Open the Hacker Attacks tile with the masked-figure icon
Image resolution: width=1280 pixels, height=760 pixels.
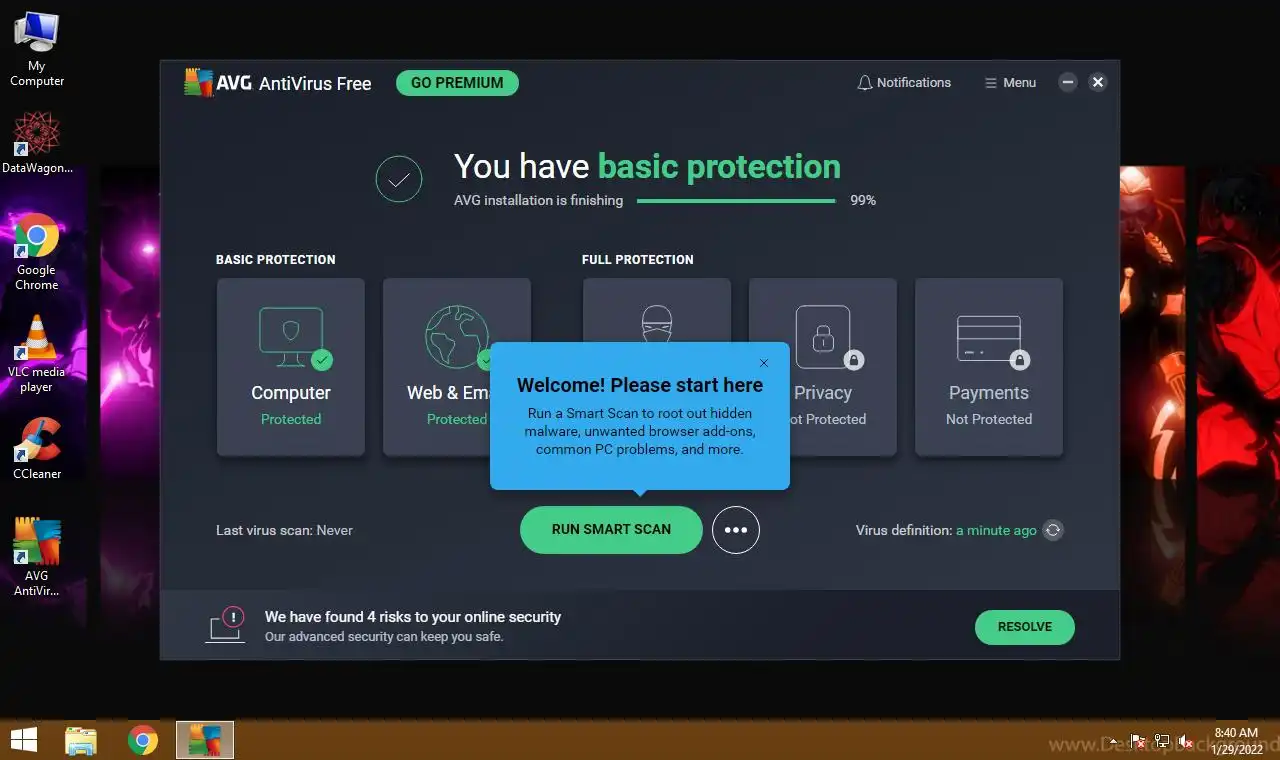point(657,310)
